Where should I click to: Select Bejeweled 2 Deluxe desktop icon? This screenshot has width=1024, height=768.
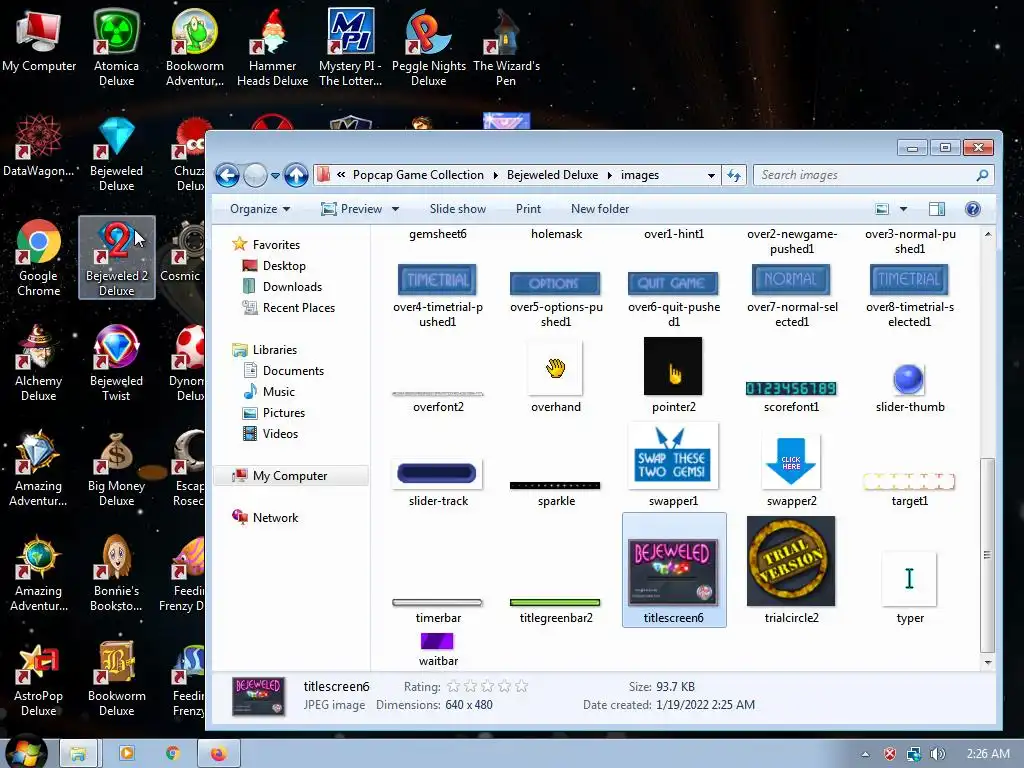pyautogui.click(x=117, y=258)
